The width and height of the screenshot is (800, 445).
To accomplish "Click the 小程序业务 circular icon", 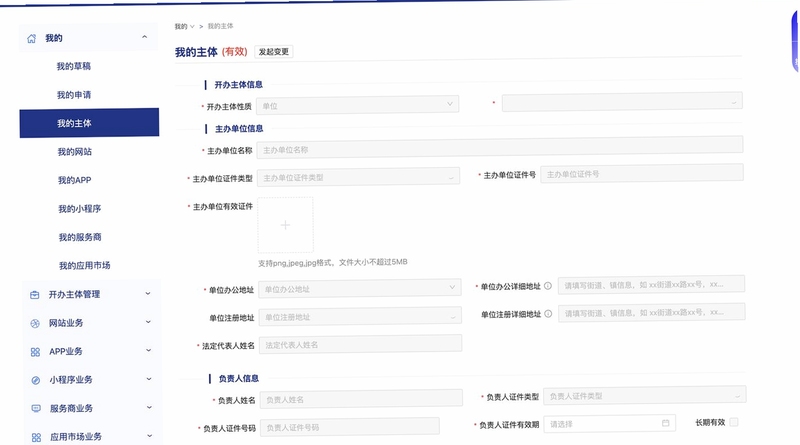I will [x=36, y=380].
